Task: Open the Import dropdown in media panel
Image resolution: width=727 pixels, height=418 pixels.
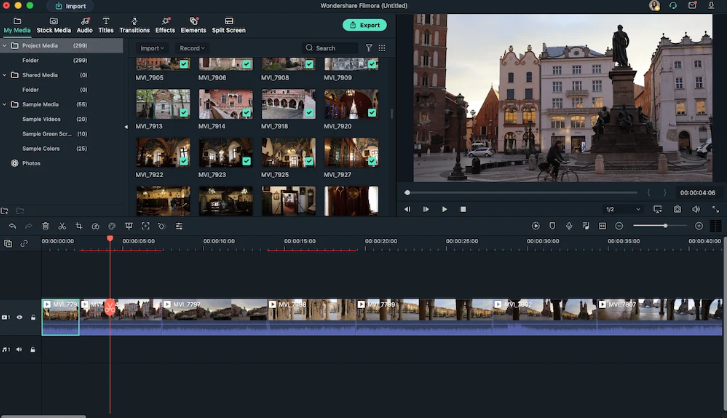Action: 152,48
